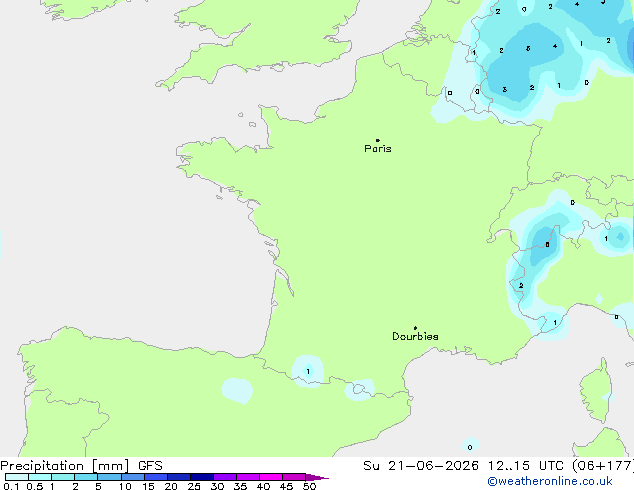
Task: Click the legend label '0.5'
Action: 34,486
